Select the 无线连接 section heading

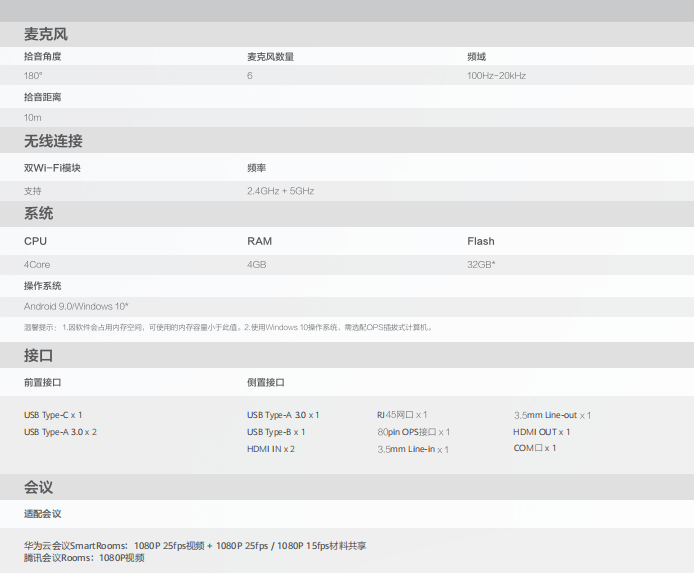coord(53,141)
